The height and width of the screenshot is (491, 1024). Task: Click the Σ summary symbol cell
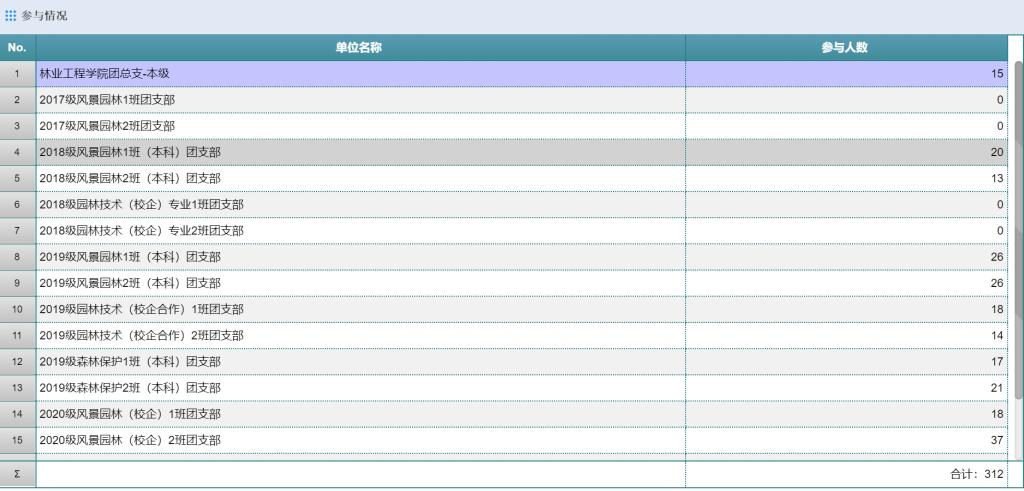pos(17,474)
